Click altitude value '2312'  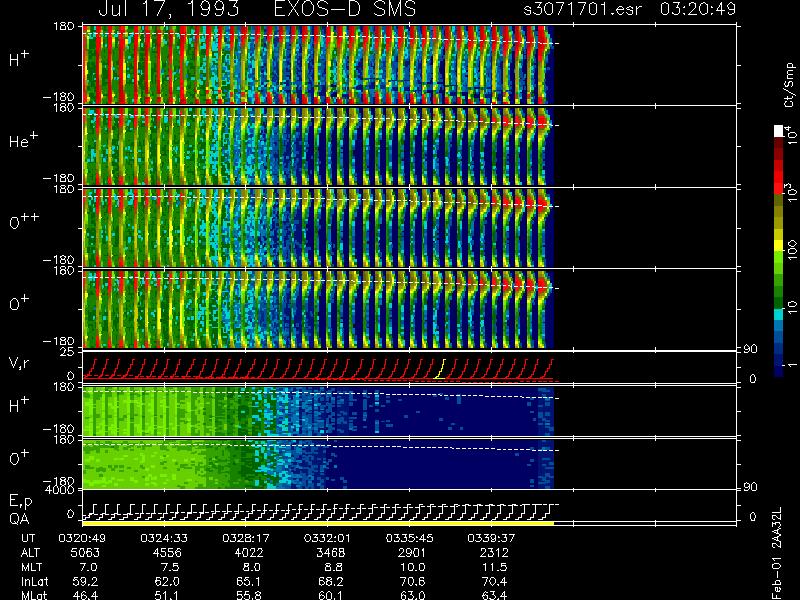(494, 553)
